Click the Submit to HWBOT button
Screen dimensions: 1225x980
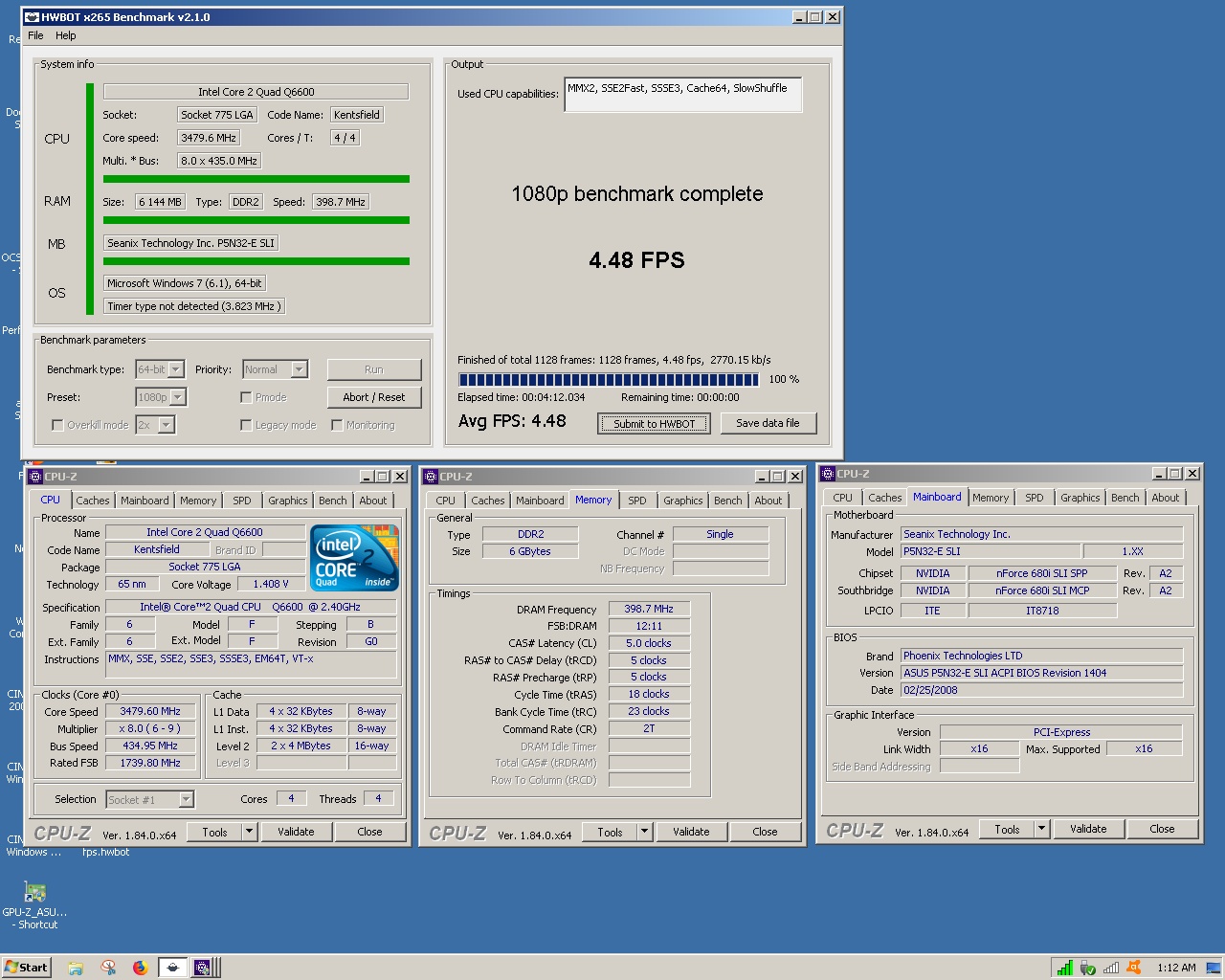[655, 424]
